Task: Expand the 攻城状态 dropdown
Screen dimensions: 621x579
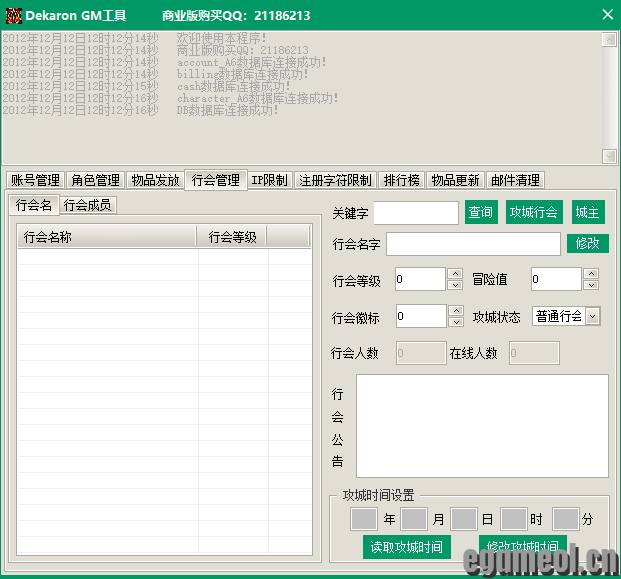Action: (x=592, y=316)
